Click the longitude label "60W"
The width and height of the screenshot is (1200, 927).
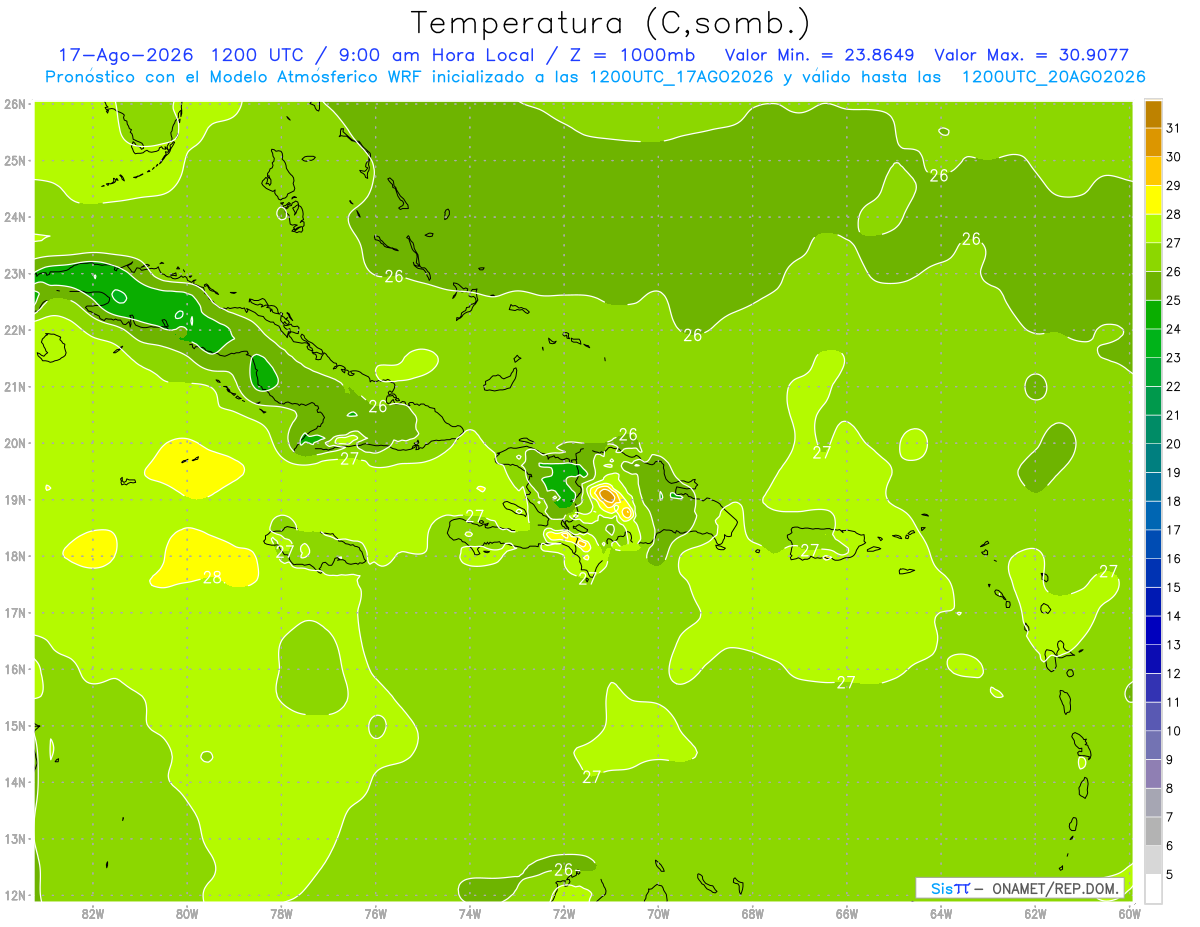click(1129, 913)
